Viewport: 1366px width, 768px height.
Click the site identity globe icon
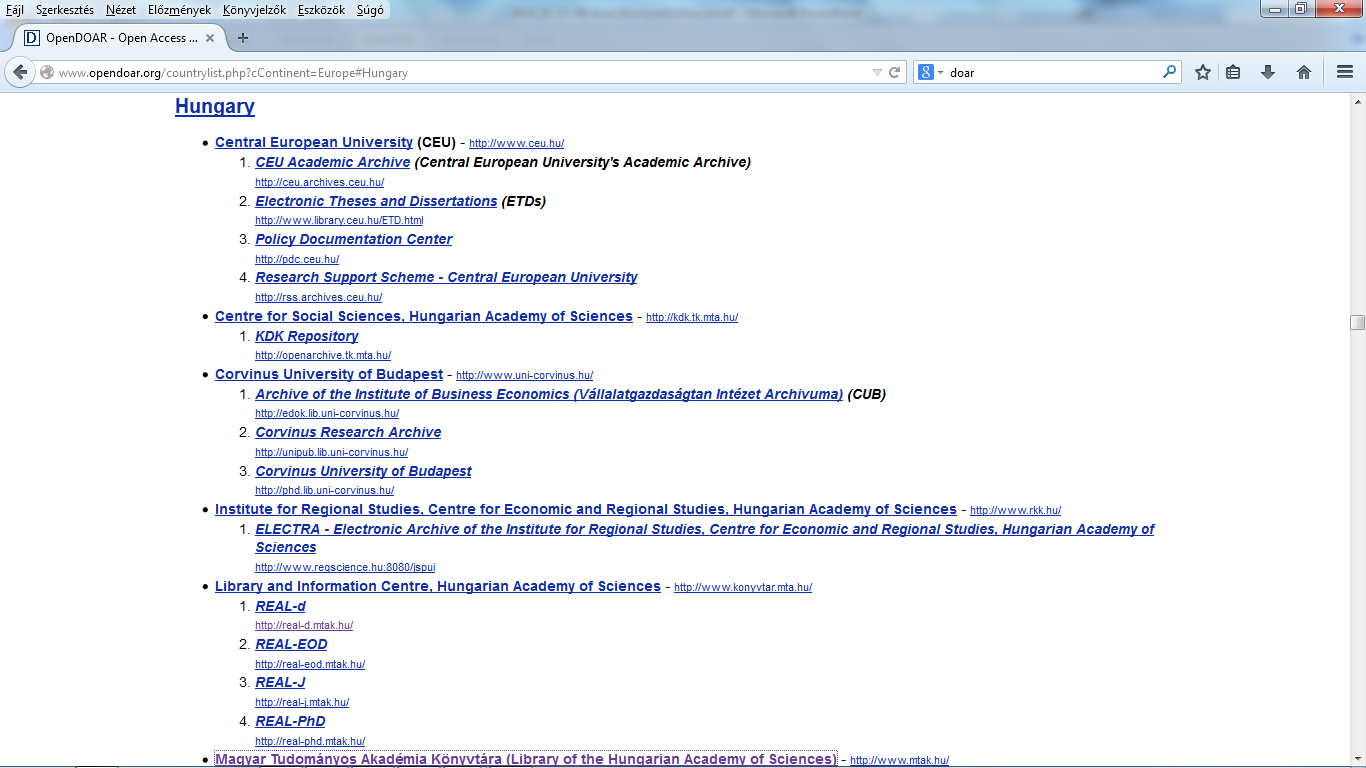tap(47, 72)
